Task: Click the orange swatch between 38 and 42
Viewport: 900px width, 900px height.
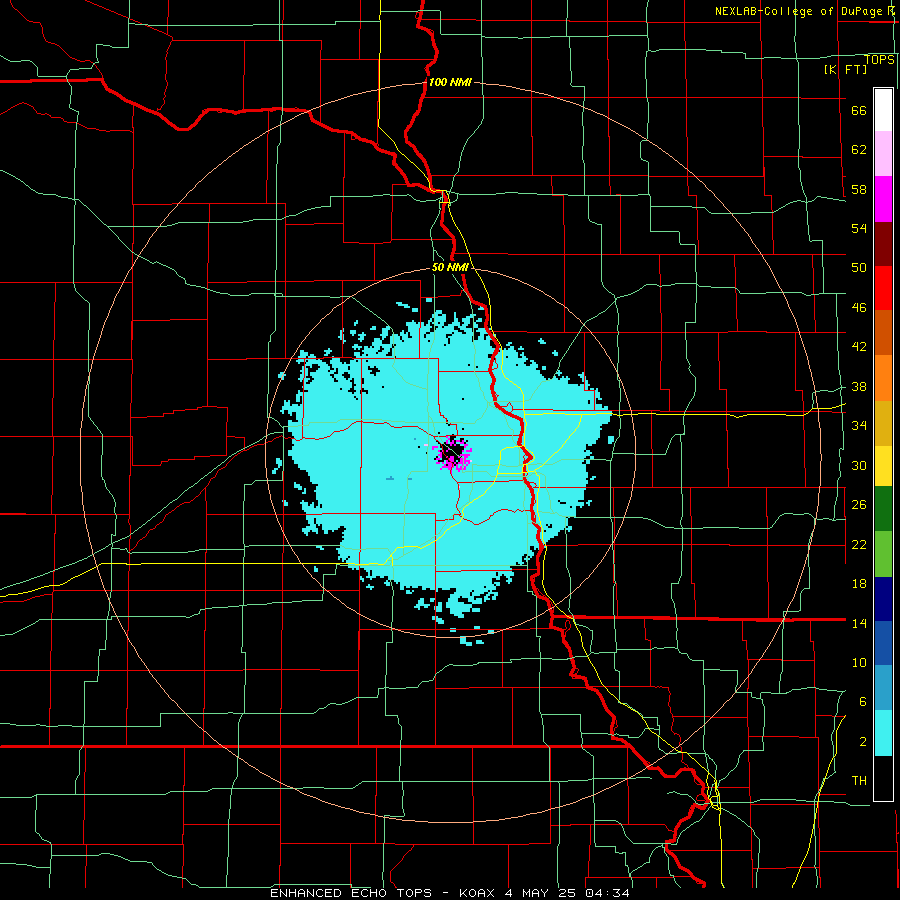Action: (883, 378)
